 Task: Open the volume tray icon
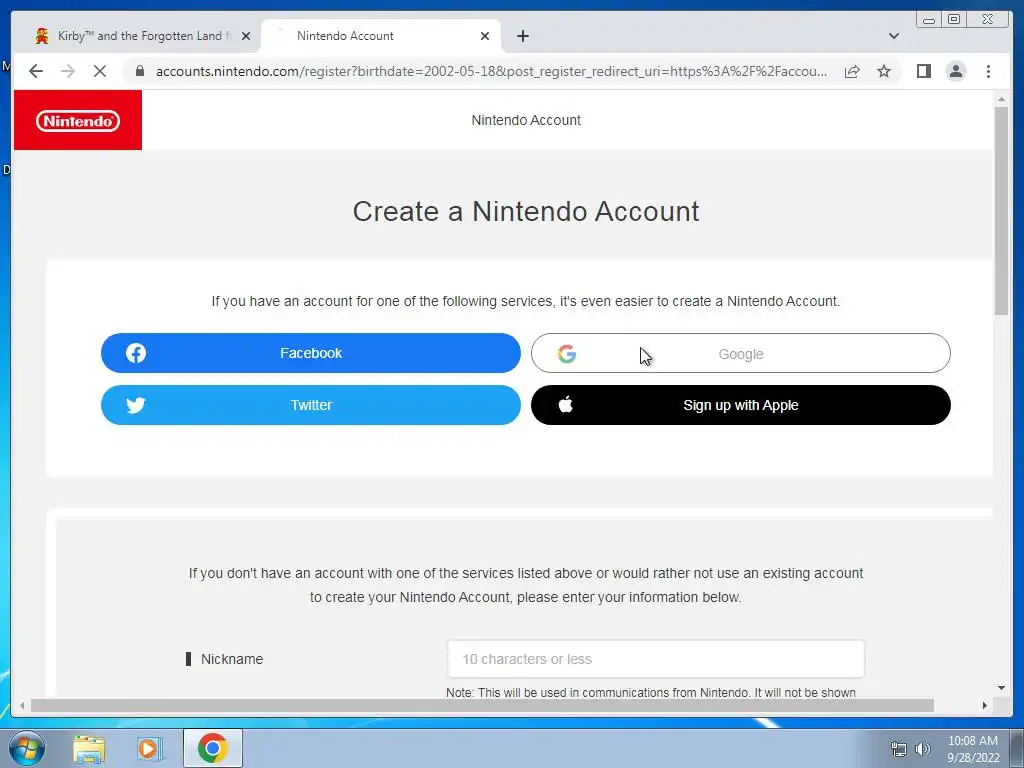click(923, 749)
